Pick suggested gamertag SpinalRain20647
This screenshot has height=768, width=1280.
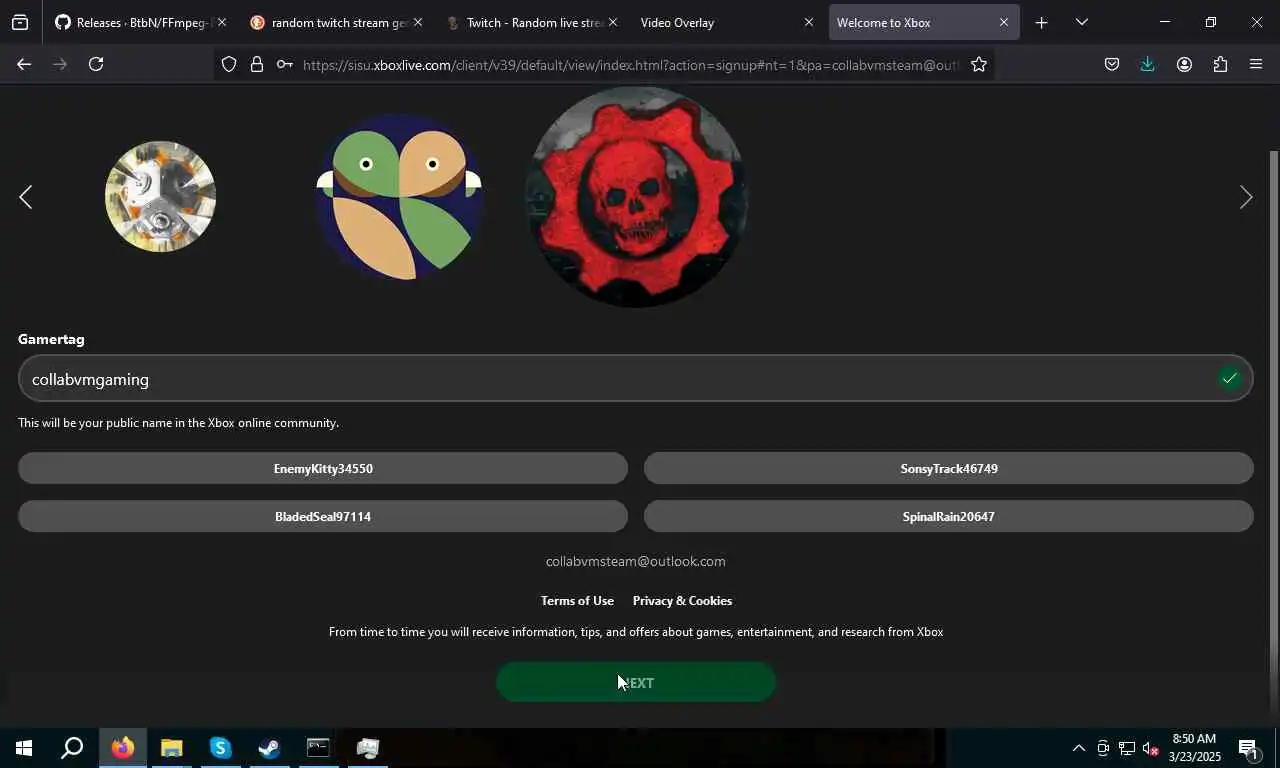[x=949, y=516]
